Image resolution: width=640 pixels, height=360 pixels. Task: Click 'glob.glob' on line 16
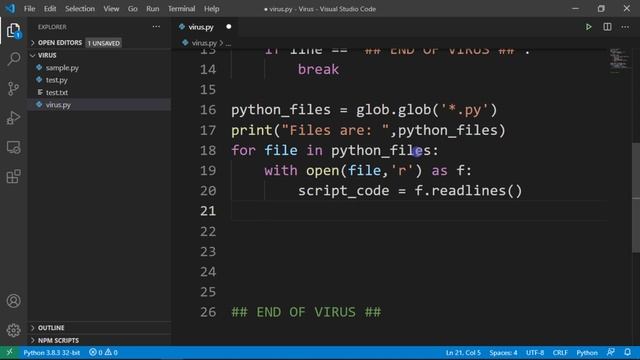pyautogui.click(x=393, y=110)
